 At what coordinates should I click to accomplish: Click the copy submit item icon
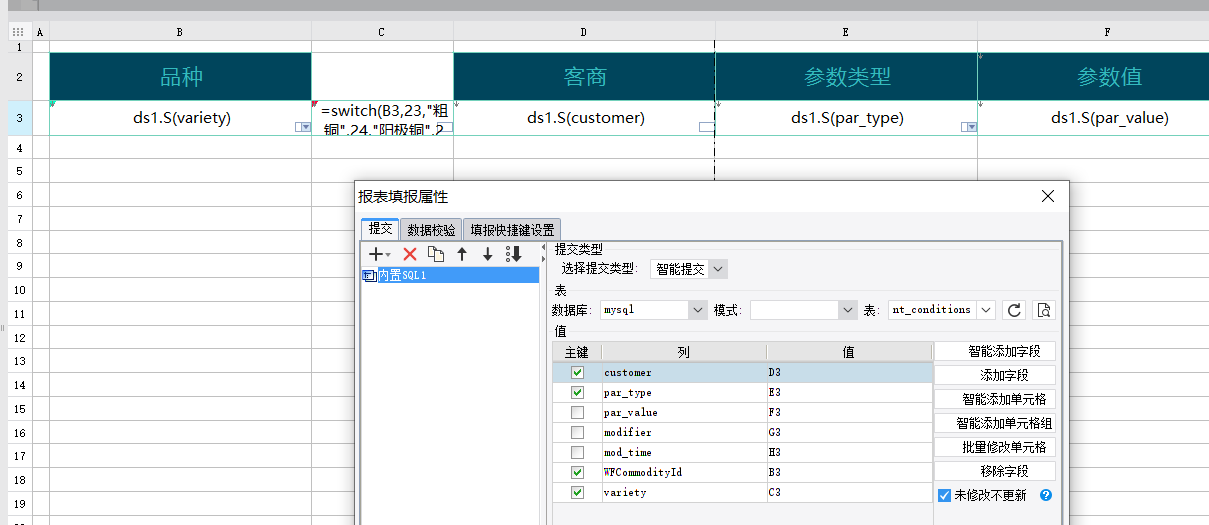pos(436,254)
